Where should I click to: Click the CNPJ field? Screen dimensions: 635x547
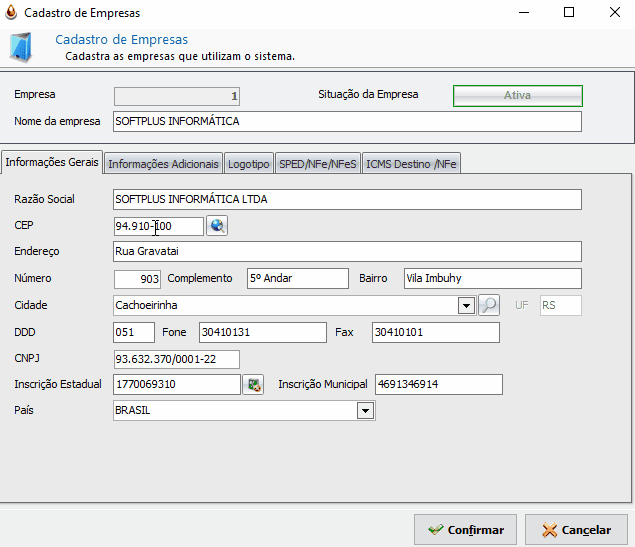coord(177,359)
